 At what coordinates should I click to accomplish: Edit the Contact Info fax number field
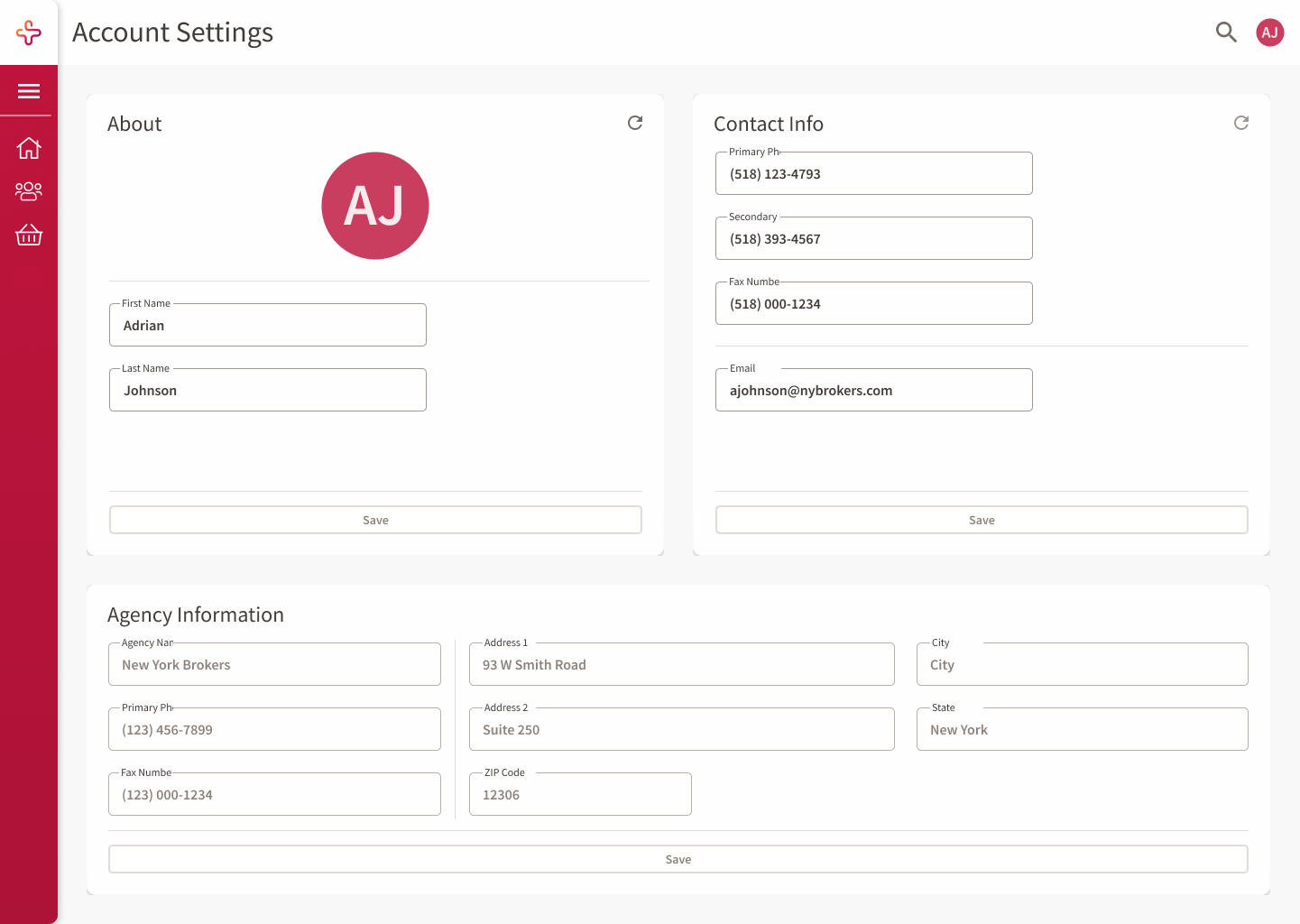pyautogui.click(x=874, y=303)
